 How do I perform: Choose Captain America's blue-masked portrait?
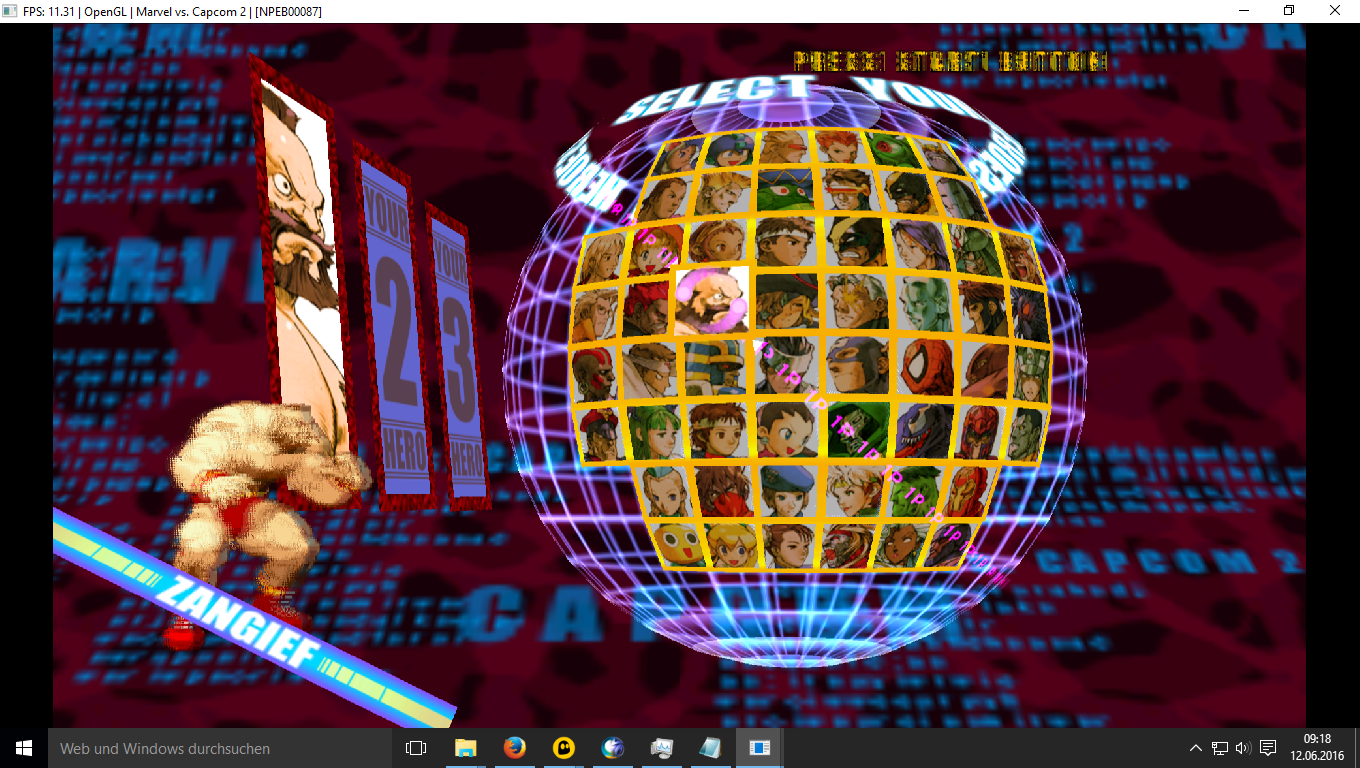(858, 364)
